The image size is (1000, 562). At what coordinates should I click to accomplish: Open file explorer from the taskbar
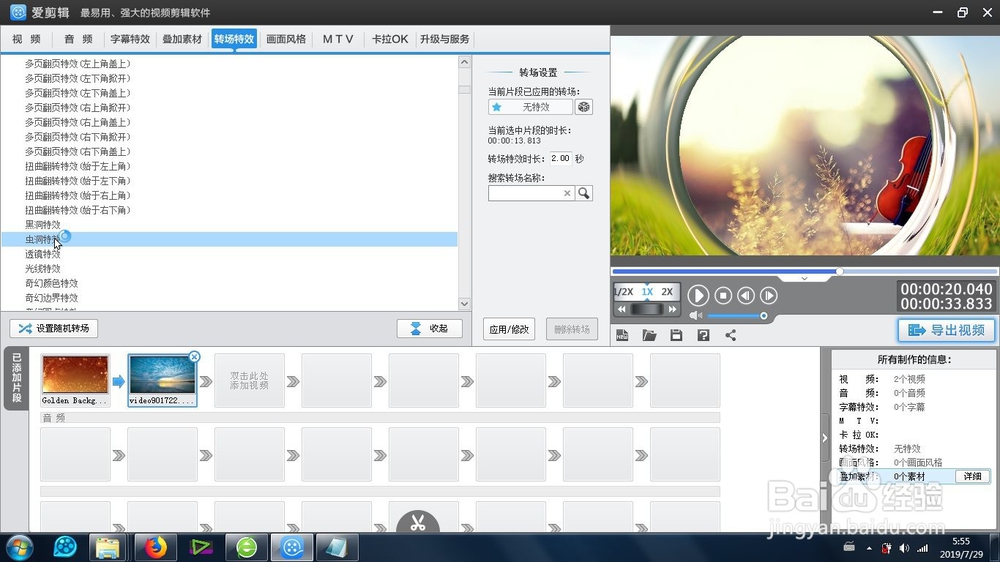(108, 547)
